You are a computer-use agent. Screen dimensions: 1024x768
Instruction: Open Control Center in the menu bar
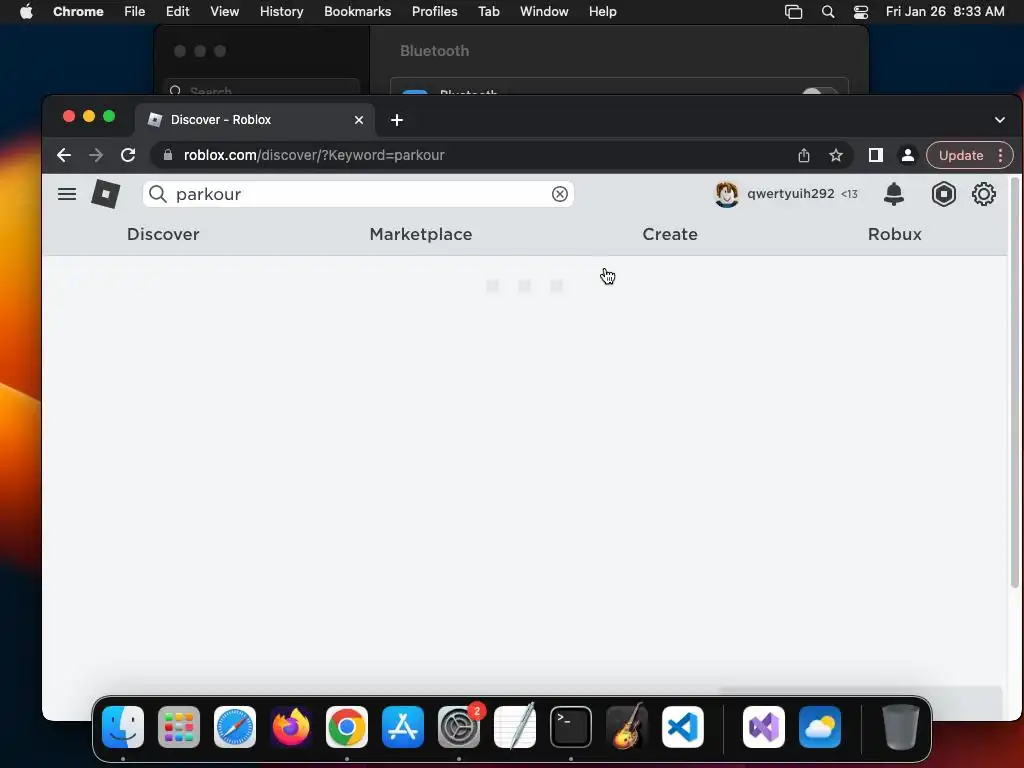pyautogui.click(x=861, y=12)
